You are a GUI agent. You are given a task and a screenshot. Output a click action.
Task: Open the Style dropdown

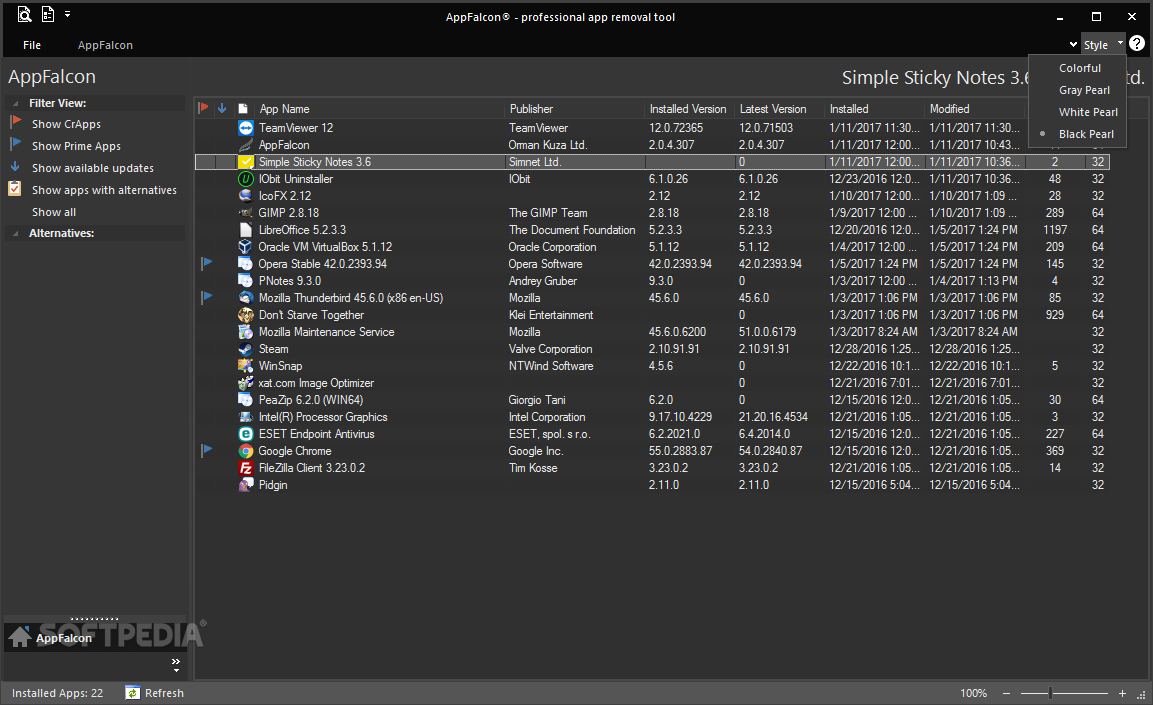[1102, 44]
